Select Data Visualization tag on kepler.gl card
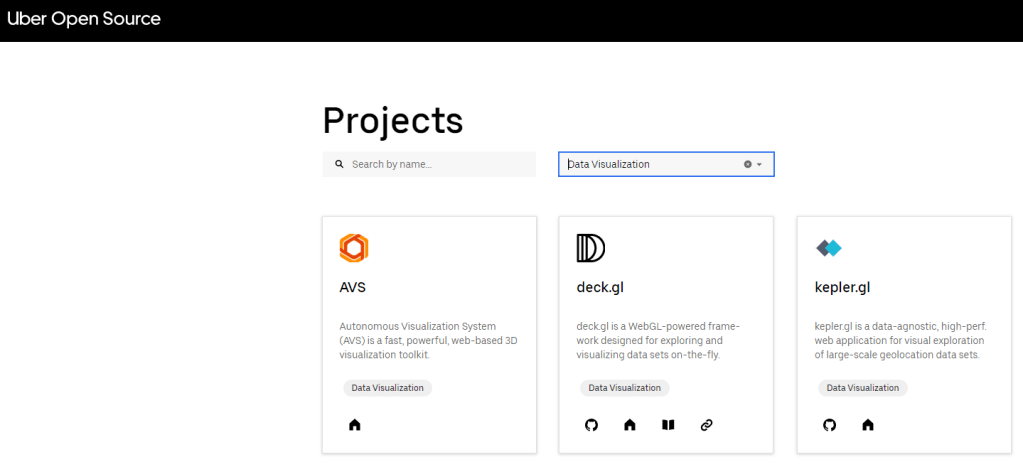 [862, 388]
